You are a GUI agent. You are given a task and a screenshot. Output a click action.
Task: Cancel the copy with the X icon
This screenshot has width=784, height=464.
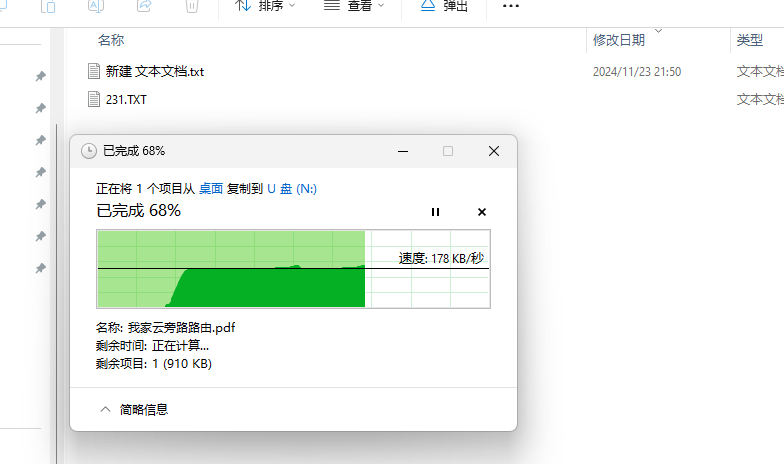tap(482, 212)
